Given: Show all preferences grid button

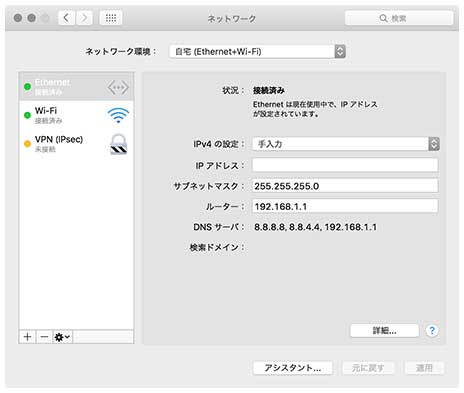Looking at the screenshot, I should pyautogui.click(x=111, y=18).
